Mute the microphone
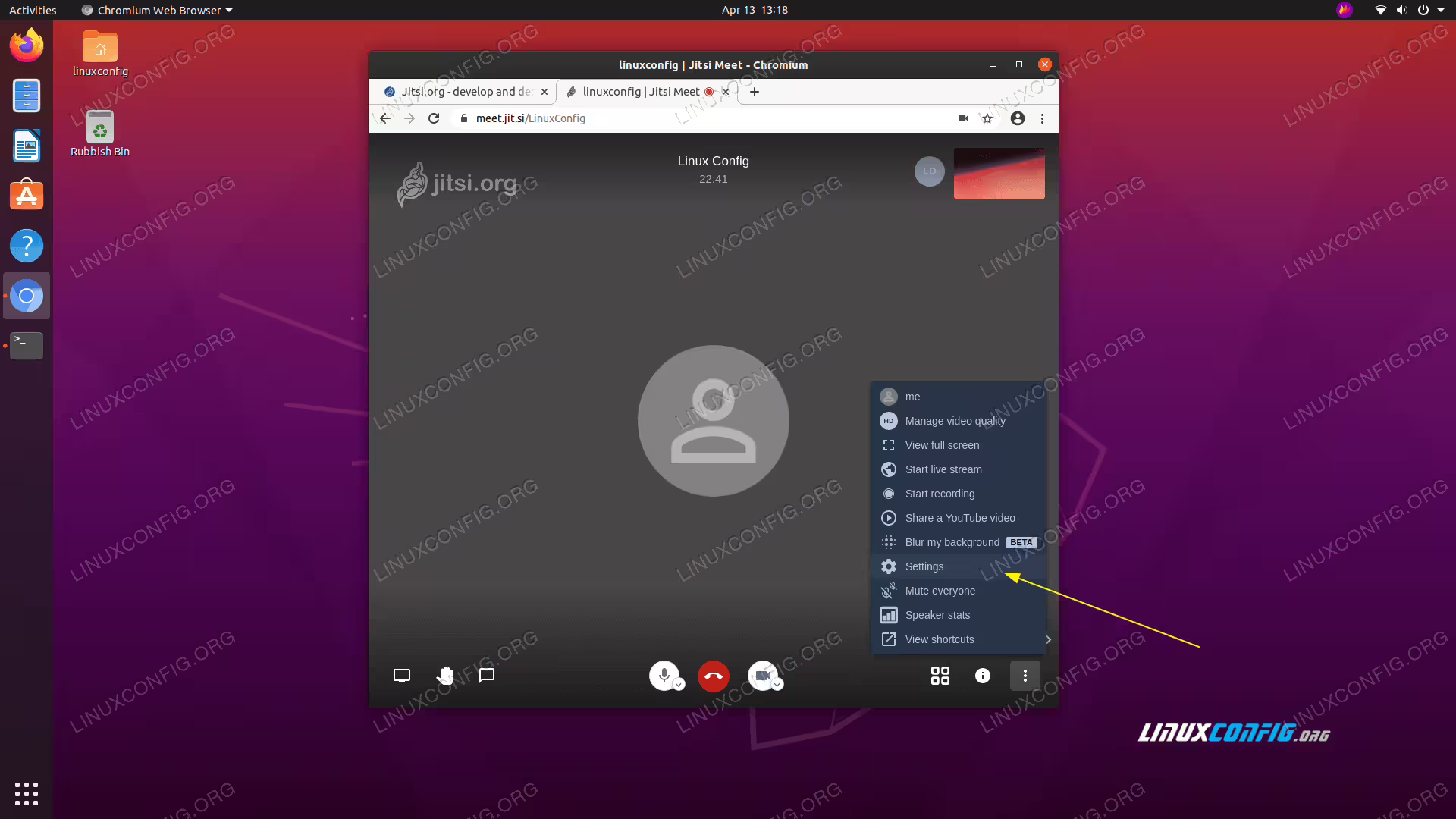This screenshot has width=1456, height=819. (664, 675)
